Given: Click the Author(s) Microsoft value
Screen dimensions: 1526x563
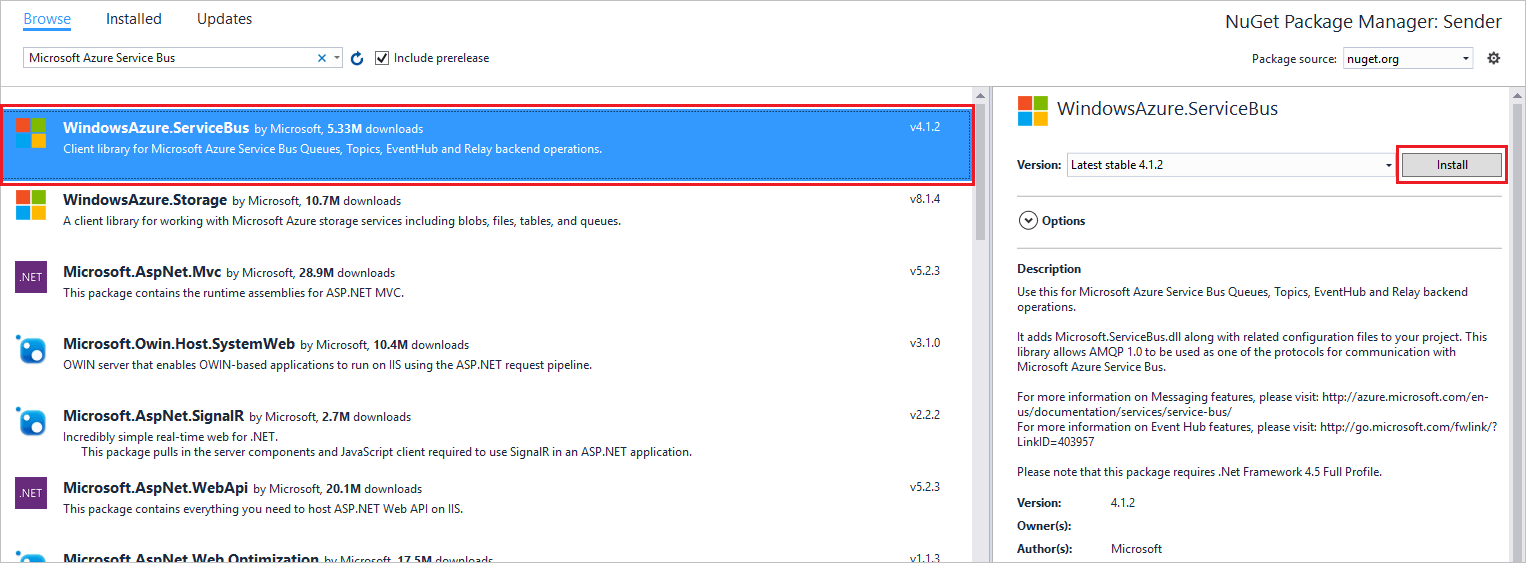Looking at the screenshot, I should (x=1136, y=549).
